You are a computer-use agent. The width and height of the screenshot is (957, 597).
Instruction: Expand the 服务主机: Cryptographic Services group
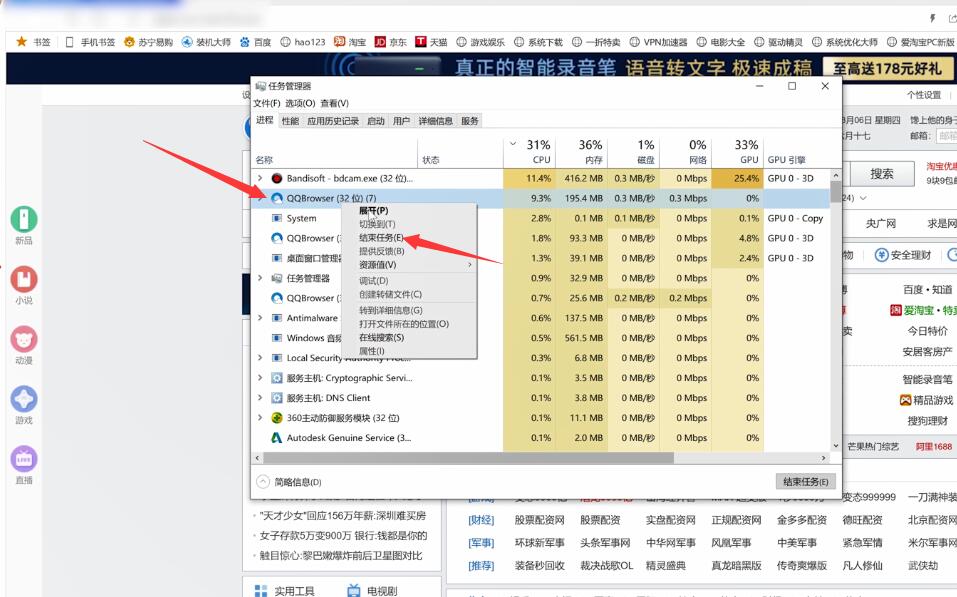click(260, 378)
